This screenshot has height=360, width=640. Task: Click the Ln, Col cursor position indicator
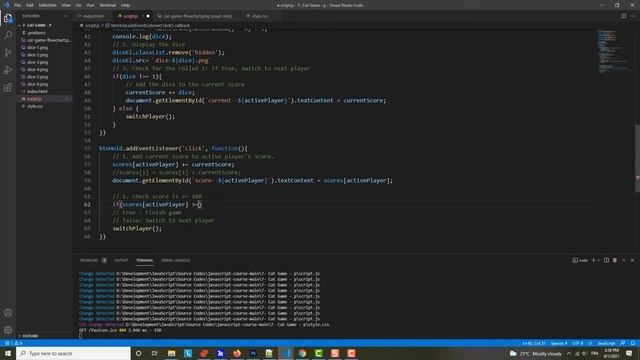click(x=534, y=343)
